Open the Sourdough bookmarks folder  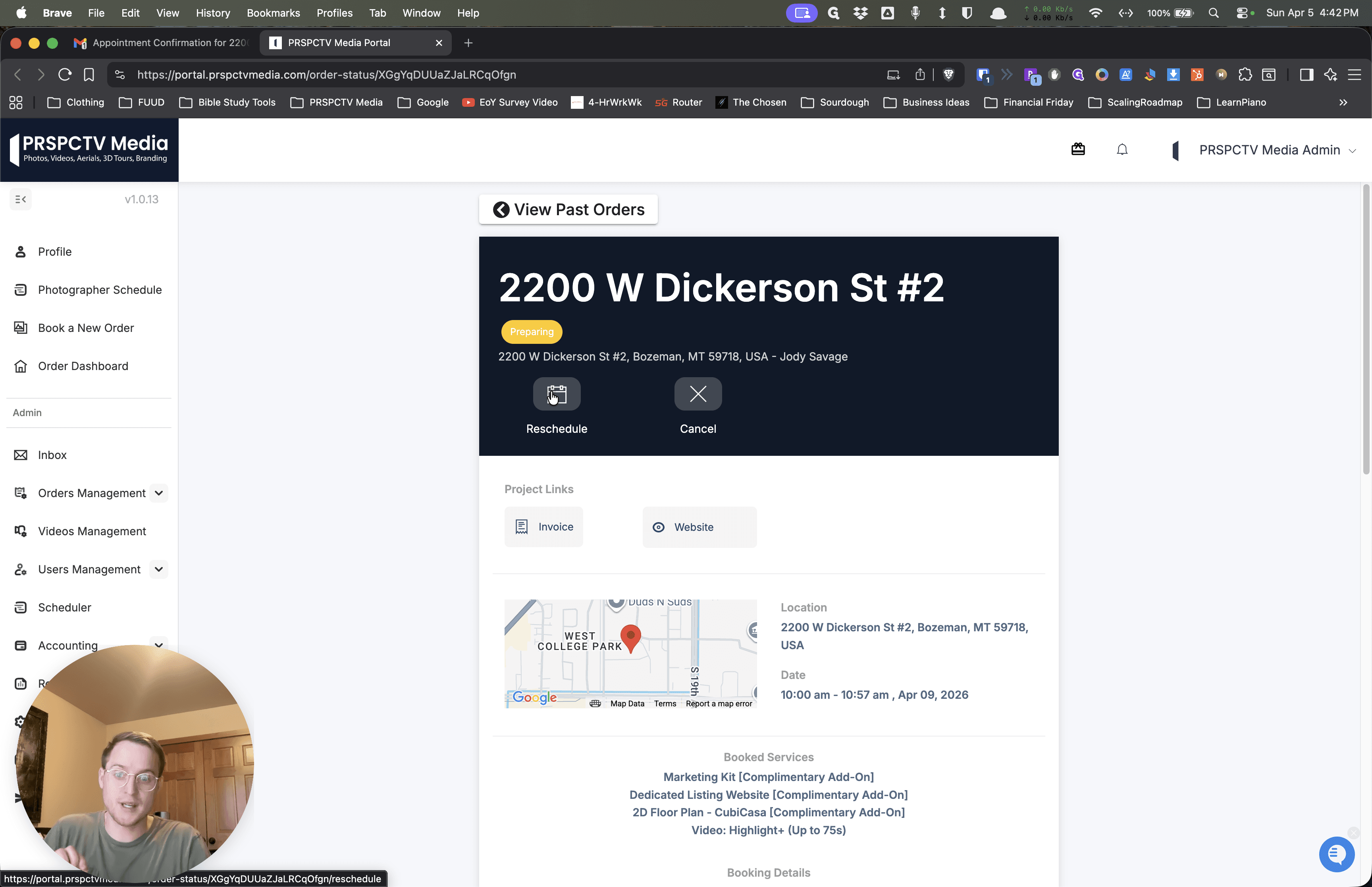coord(835,102)
